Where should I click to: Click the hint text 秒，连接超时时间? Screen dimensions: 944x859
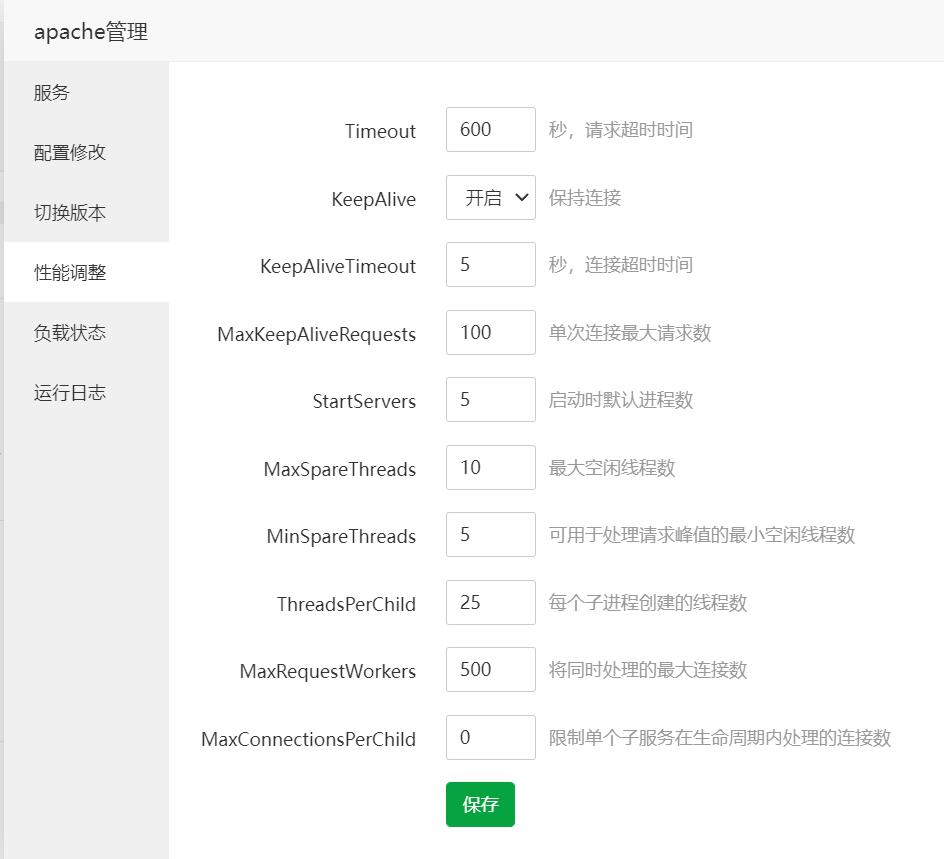tap(621, 264)
